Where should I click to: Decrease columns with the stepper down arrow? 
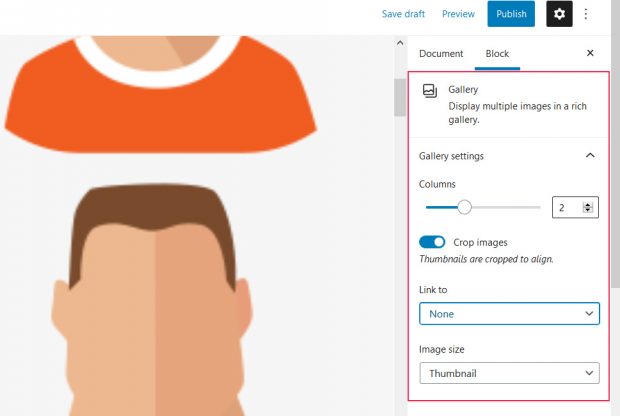coord(588,212)
